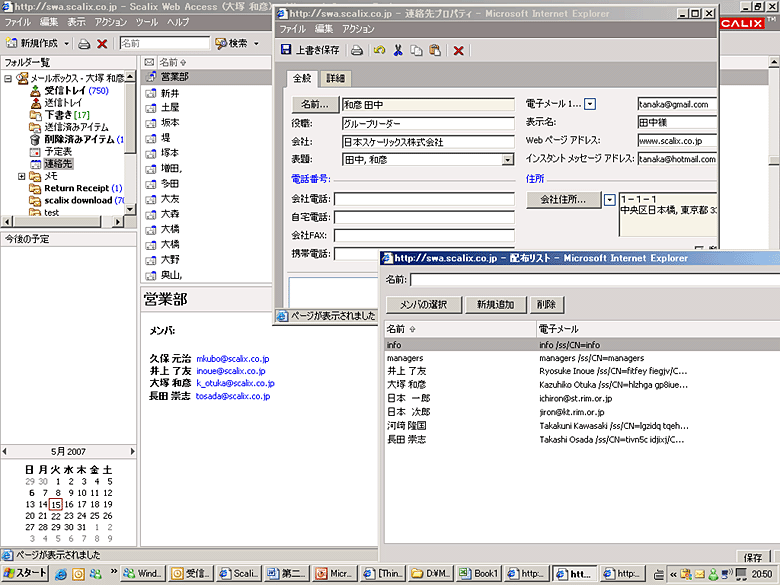Click the red delete X in contact toolbar
Image resolution: width=780 pixels, height=585 pixels.
(x=458, y=50)
